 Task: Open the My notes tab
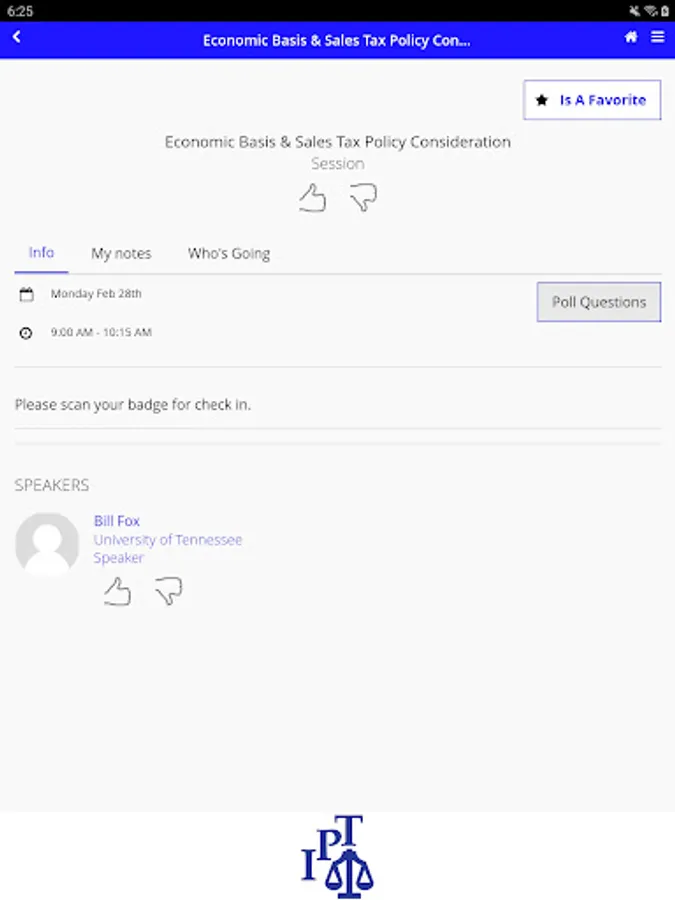coord(121,254)
